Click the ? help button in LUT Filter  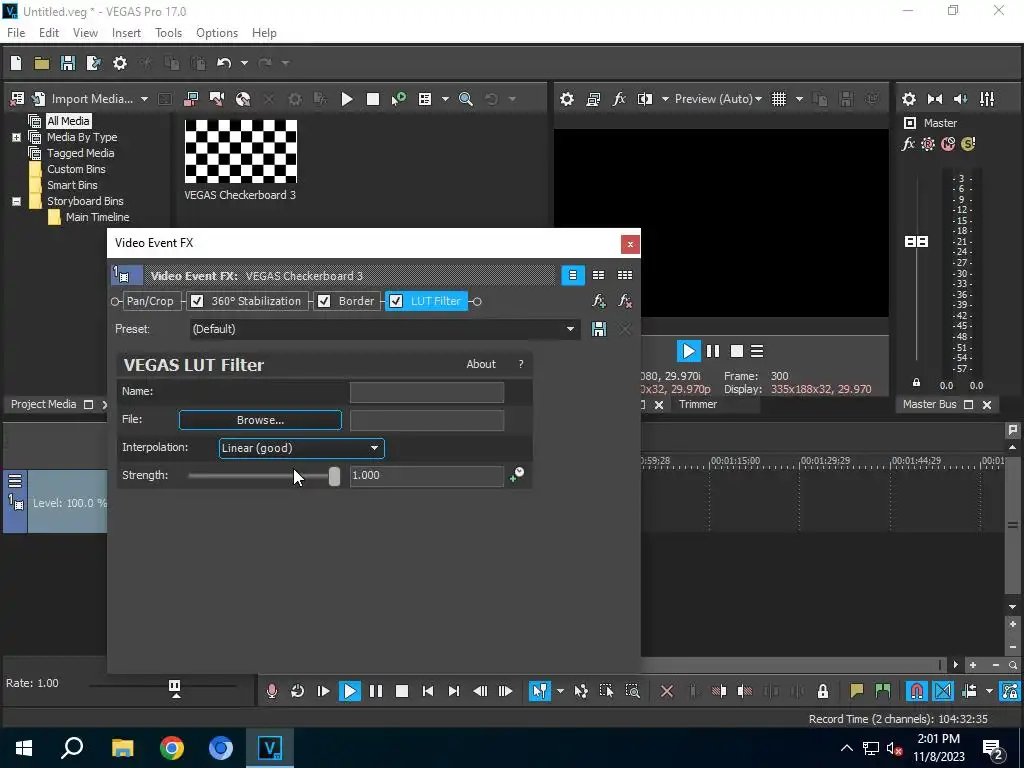(520, 364)
